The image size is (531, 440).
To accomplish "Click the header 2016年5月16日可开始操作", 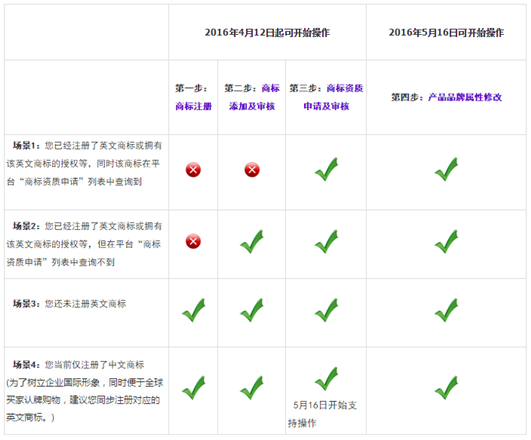I will click(446, 33).
